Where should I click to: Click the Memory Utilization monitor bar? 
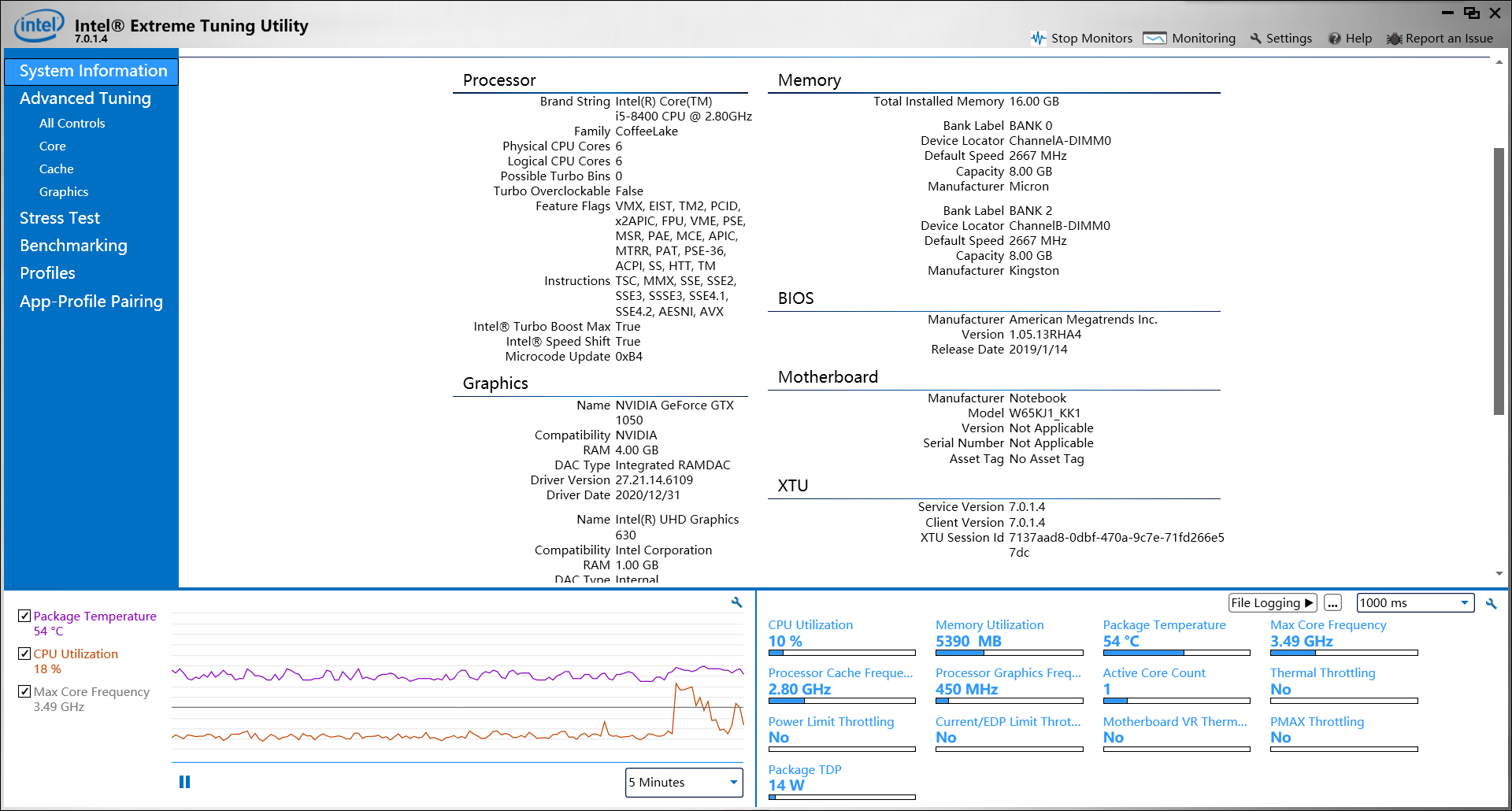(x=1009, y=653)
